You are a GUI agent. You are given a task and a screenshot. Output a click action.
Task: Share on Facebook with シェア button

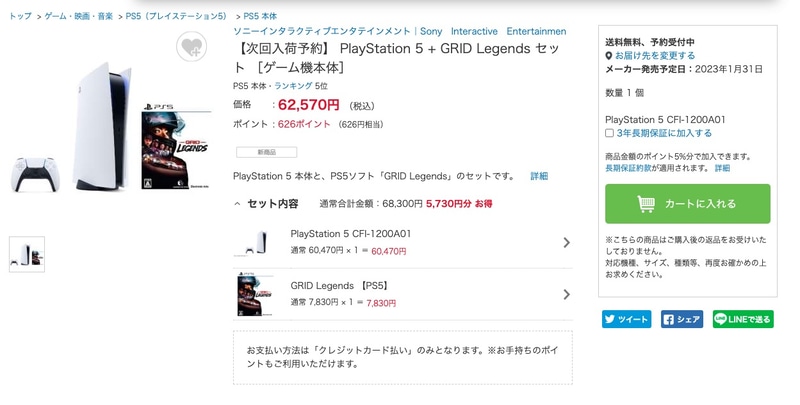click(682, 319)
